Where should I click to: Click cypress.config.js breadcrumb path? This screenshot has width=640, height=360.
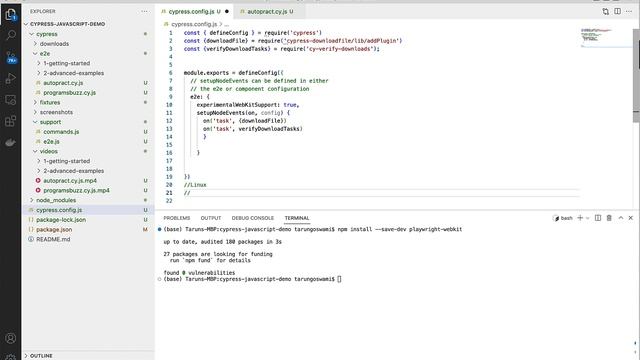point(194,24)
